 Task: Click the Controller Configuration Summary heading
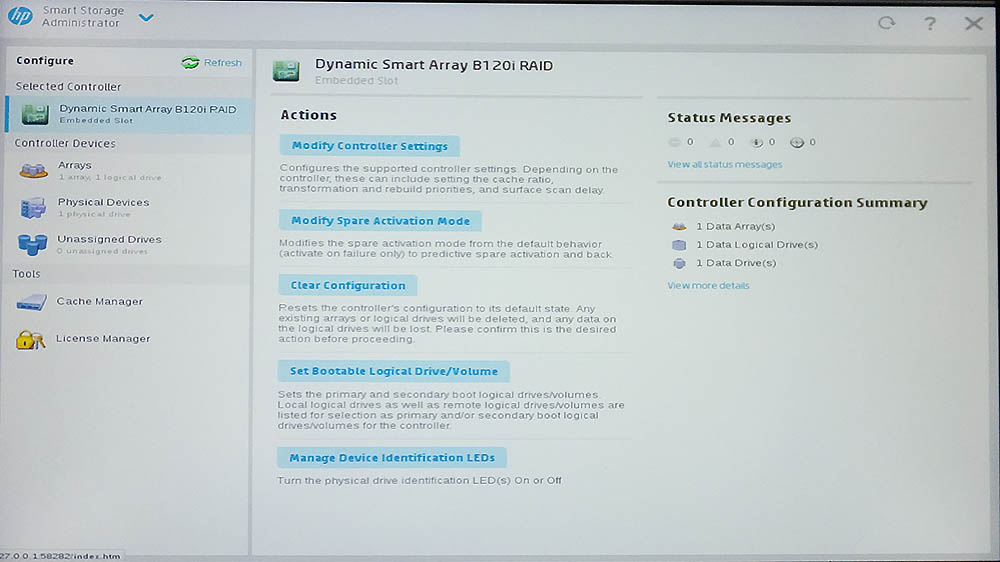click(x=797, y=203)
